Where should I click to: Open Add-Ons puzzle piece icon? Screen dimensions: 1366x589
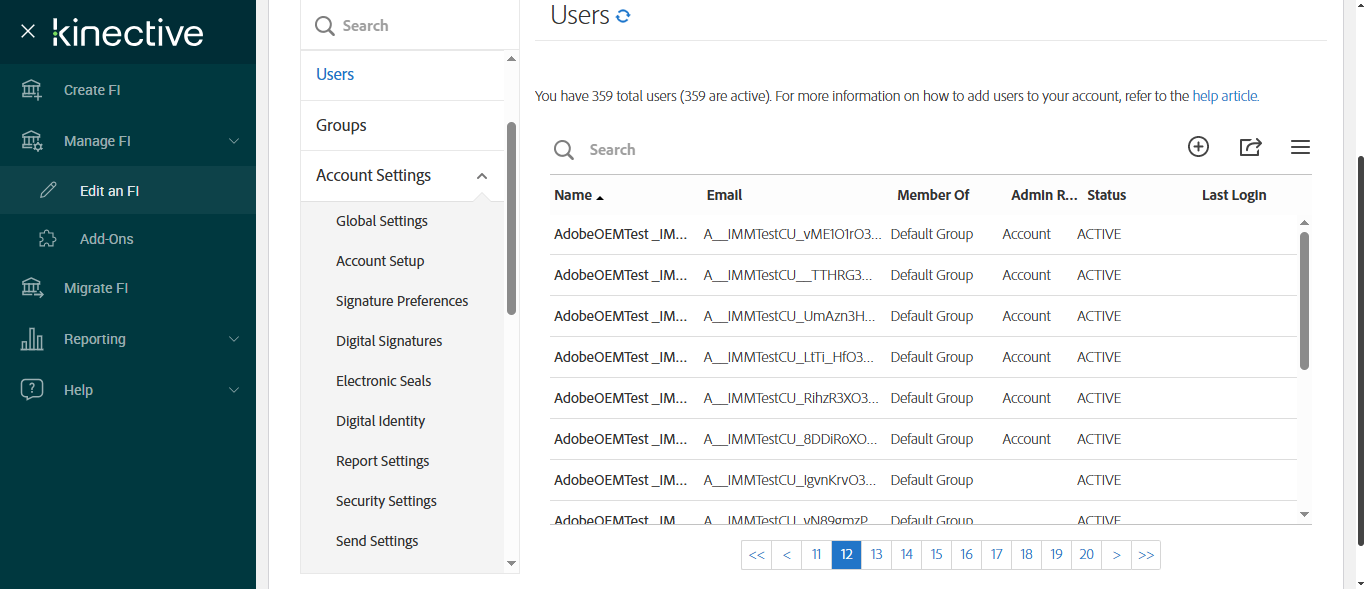click(48, 239)
